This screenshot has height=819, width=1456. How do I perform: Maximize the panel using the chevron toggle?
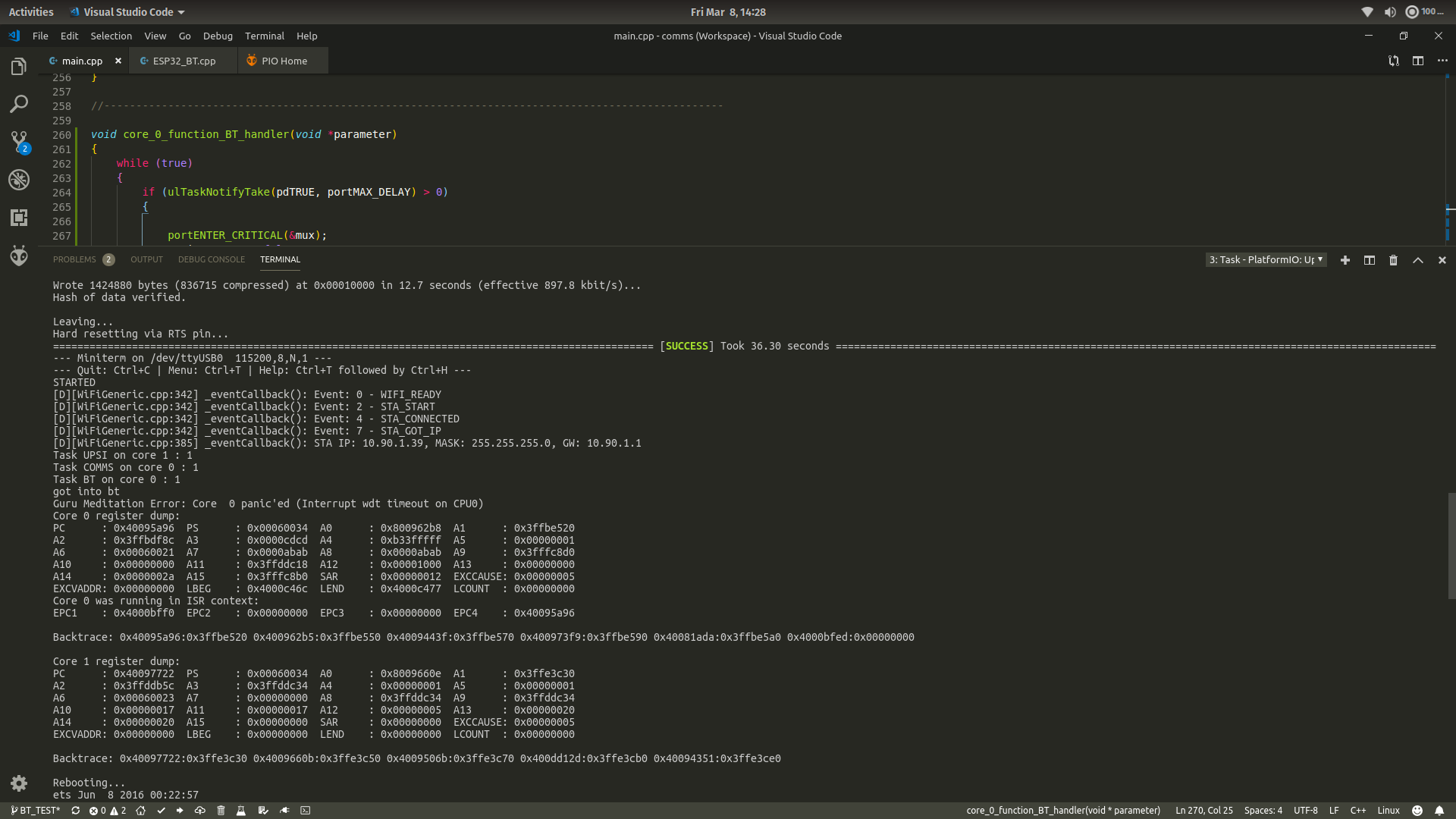tap(1417, 260)
